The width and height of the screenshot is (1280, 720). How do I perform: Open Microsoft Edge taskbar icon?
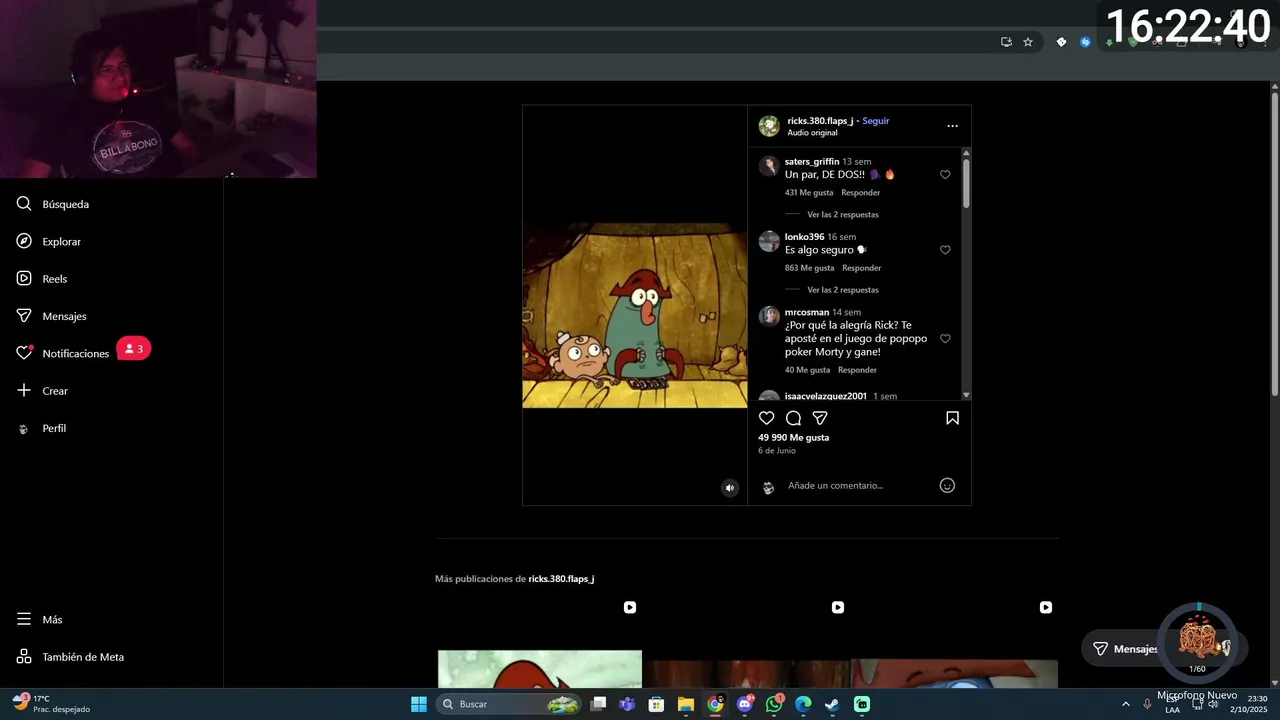pyautogui.click(x=803, y=704)
